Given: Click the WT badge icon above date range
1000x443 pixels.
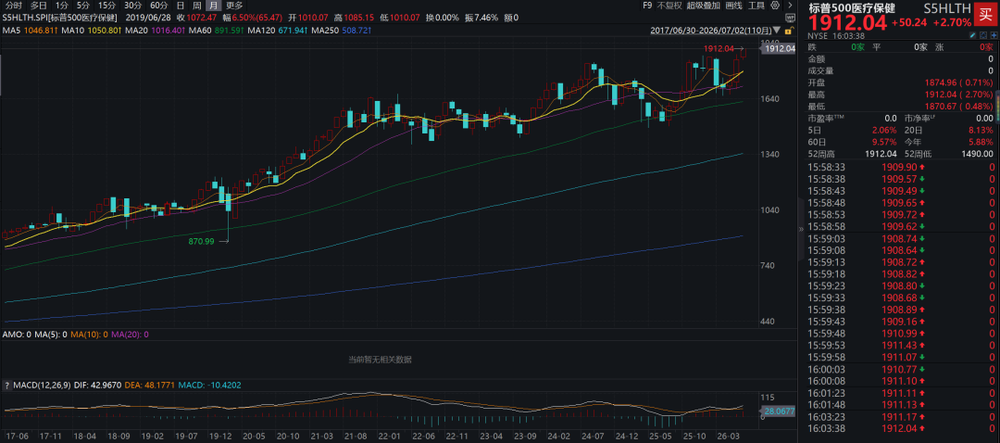Looking at the screenshot, I should click(x=790, y=18).
